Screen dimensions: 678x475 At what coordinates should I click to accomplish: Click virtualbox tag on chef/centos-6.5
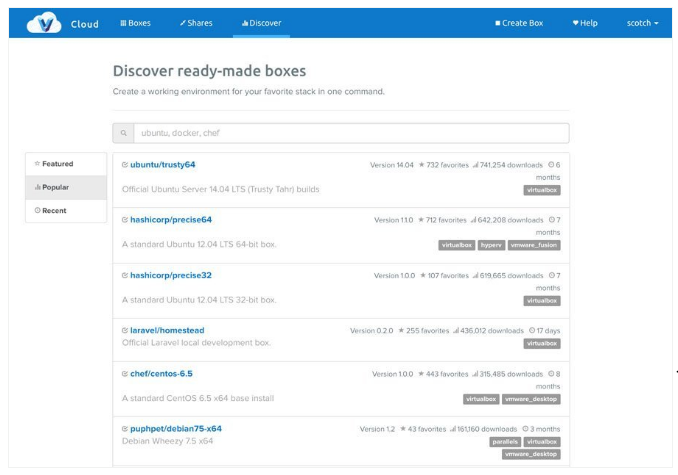click(x=481, y=399)
